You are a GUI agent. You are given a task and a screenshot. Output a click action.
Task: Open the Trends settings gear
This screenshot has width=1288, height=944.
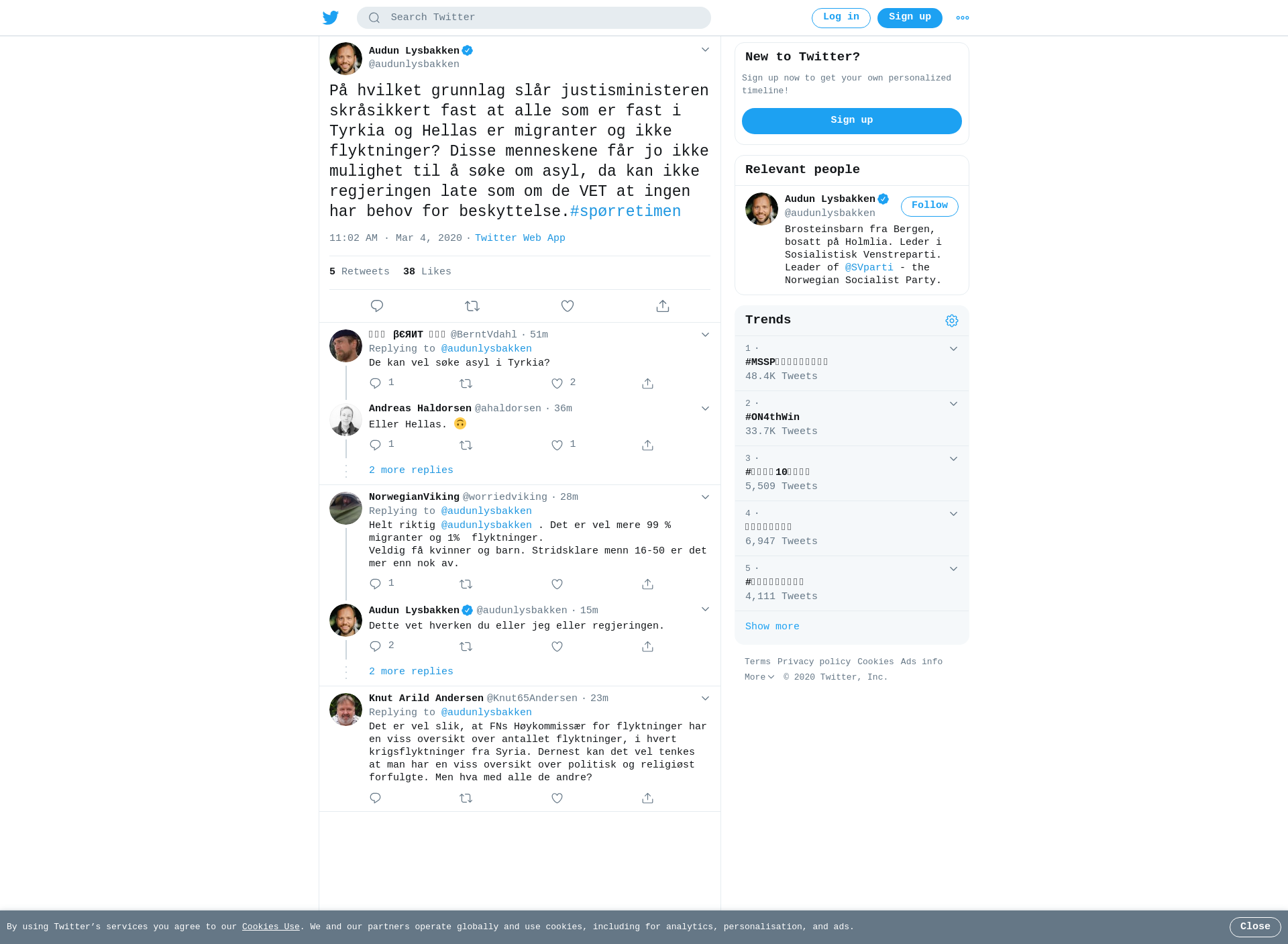(952, 321)
